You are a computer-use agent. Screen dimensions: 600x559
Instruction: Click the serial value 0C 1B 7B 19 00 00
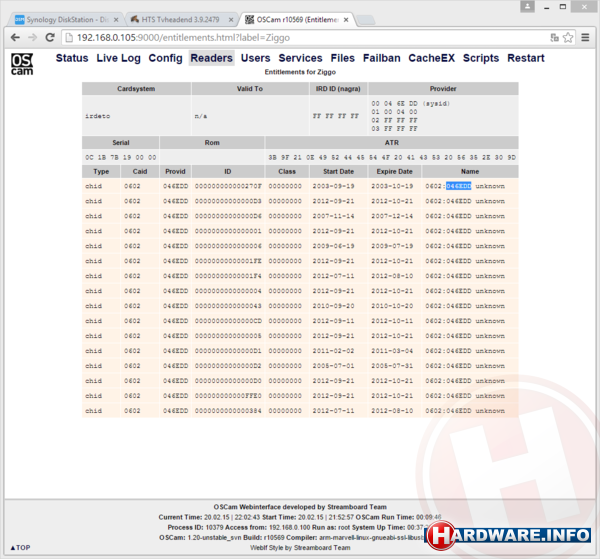(x=121, y=157)
